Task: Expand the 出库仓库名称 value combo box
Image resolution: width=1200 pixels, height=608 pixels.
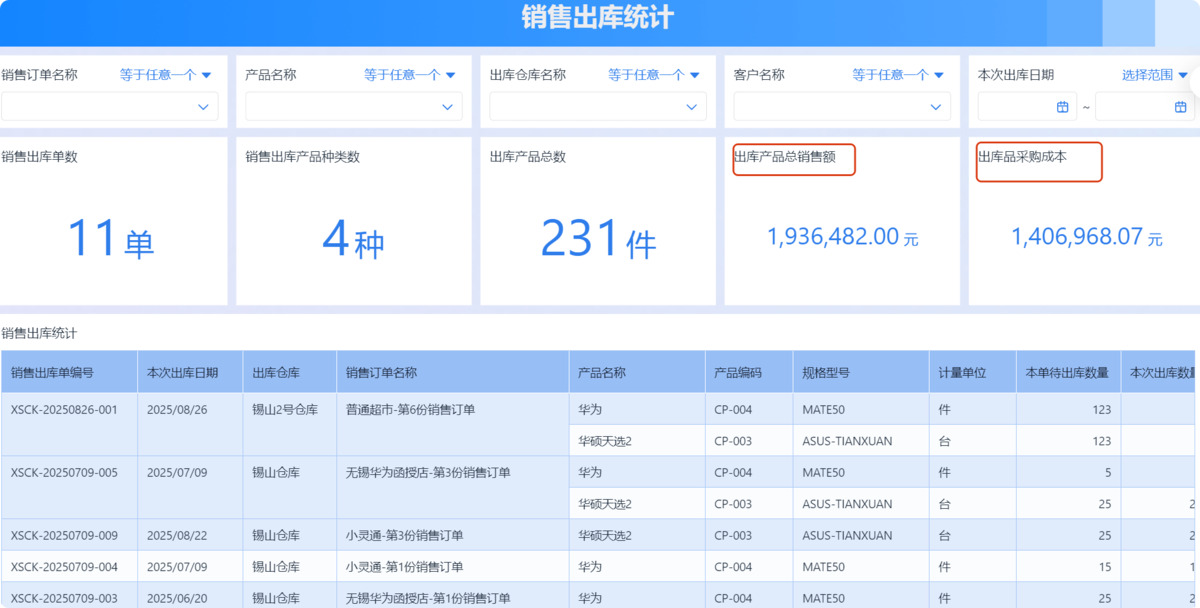Action: (x=598, y=107)
